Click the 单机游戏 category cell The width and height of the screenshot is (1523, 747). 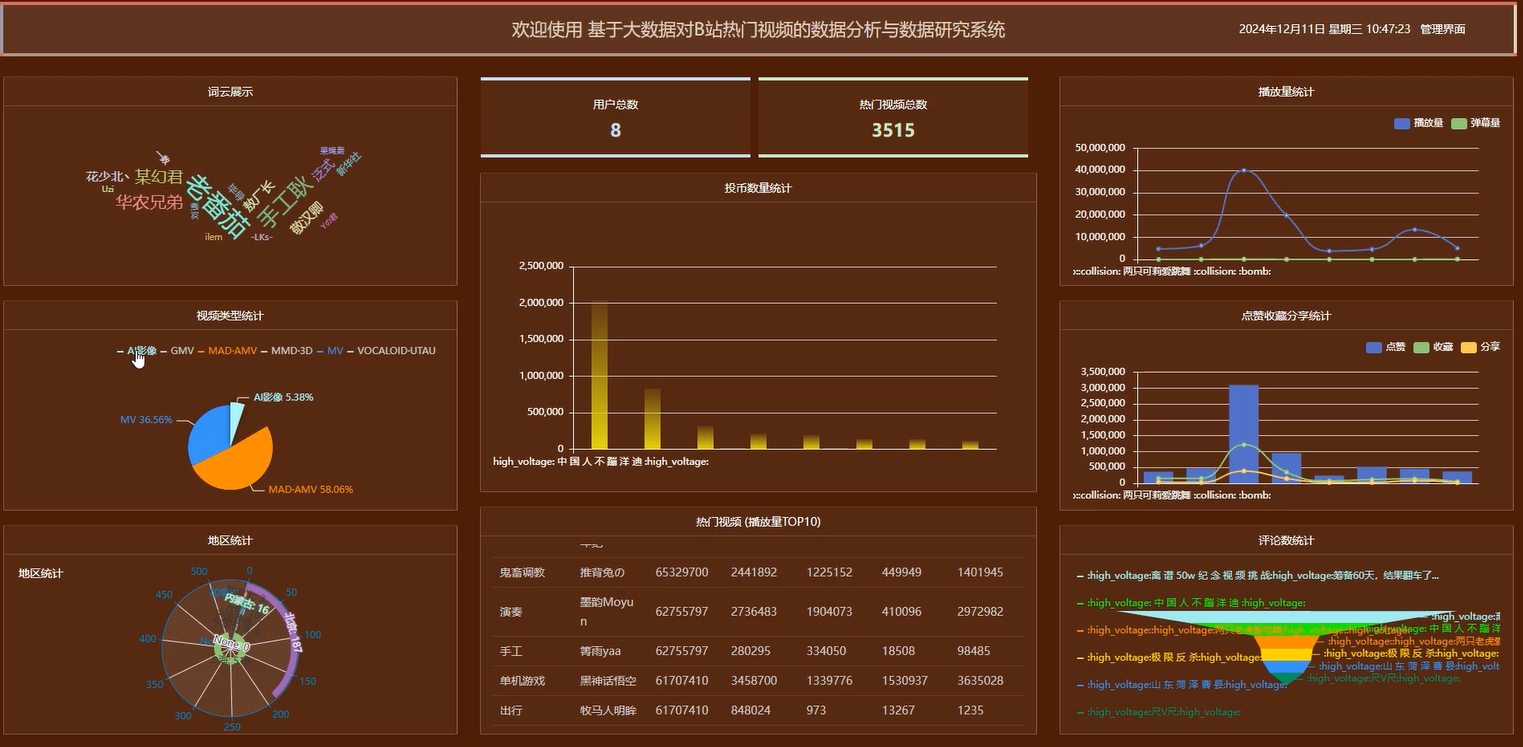[x=522, y=681]
